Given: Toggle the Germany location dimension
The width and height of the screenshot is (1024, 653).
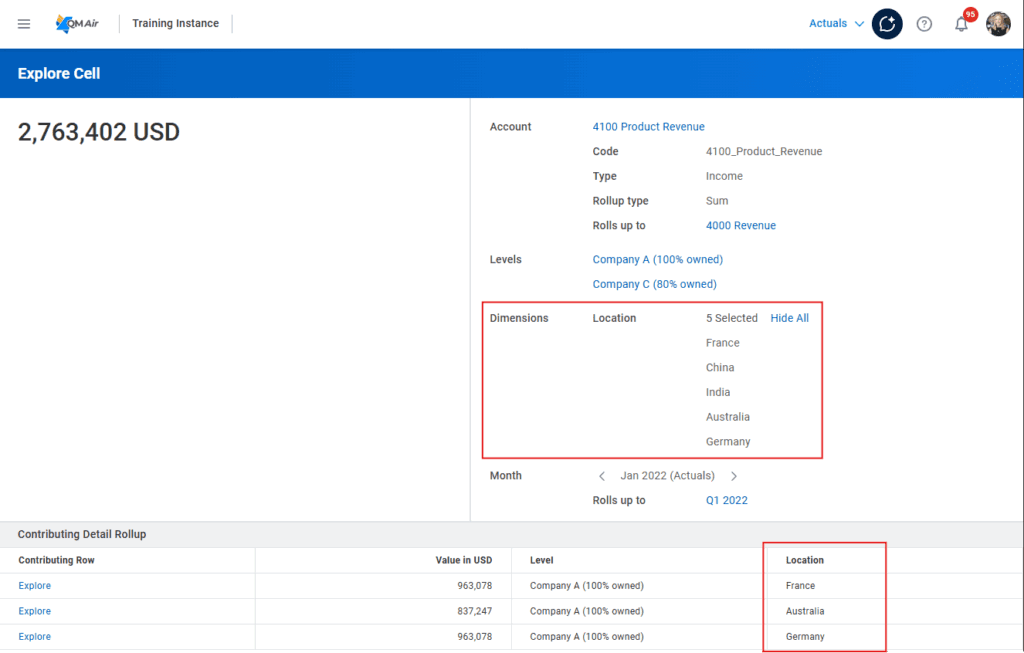Looking at the screenshot, I should point(728,441).
